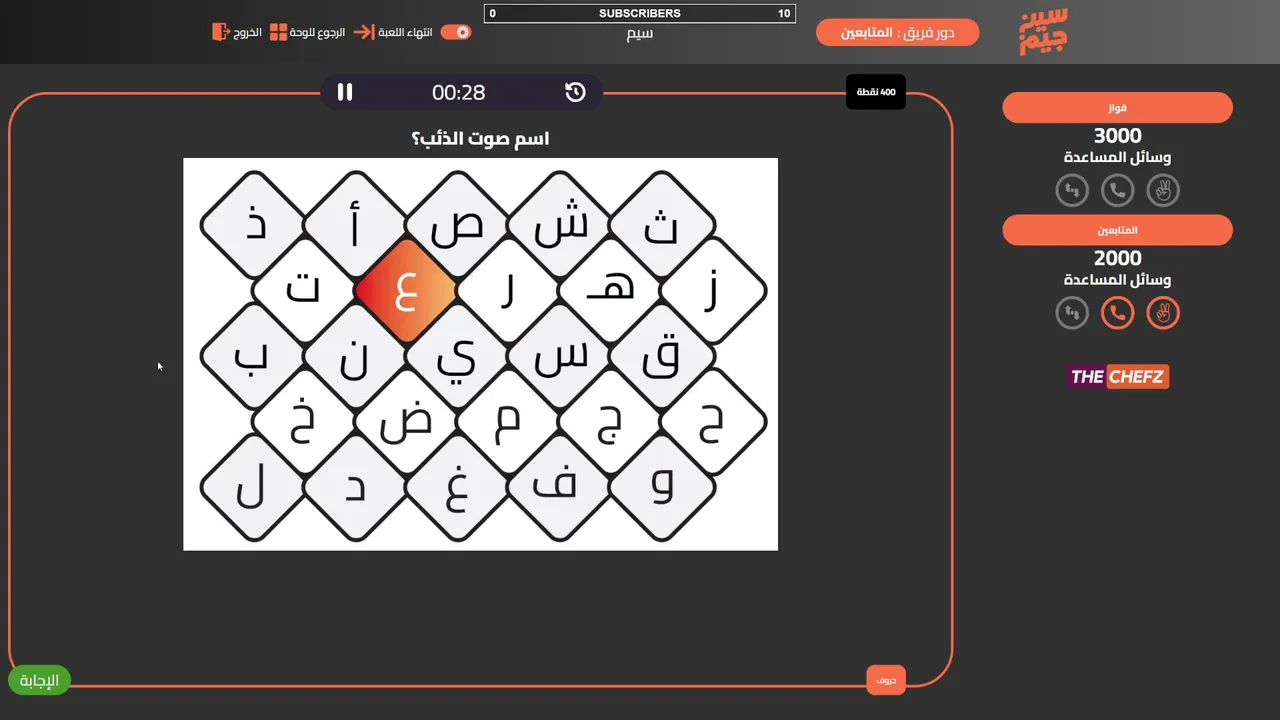Toggle the orange switch beside انتهاء اللعبة

tap(456, 32)
